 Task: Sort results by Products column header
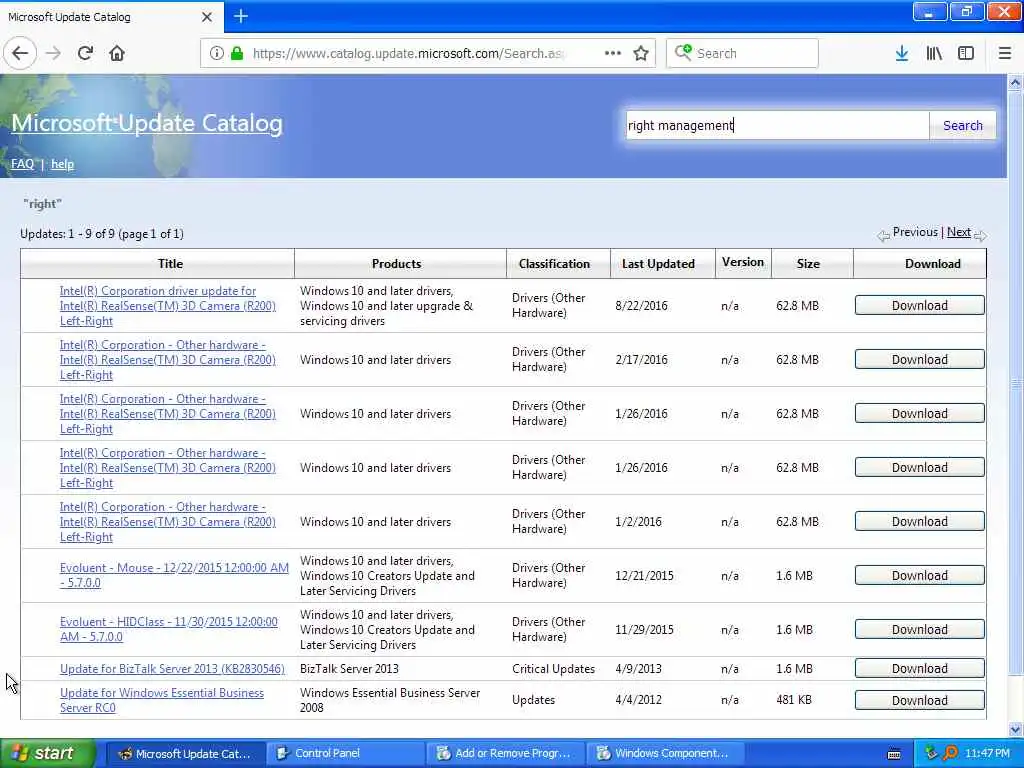click(396, 264)
